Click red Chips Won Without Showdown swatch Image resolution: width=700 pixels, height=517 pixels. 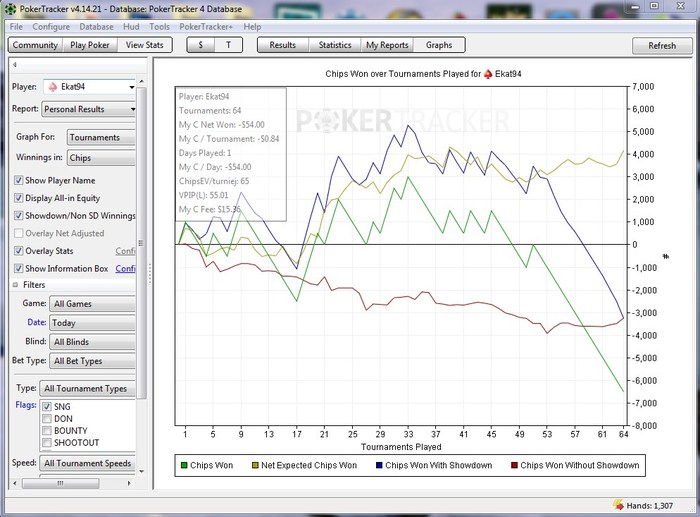point(514,466)
